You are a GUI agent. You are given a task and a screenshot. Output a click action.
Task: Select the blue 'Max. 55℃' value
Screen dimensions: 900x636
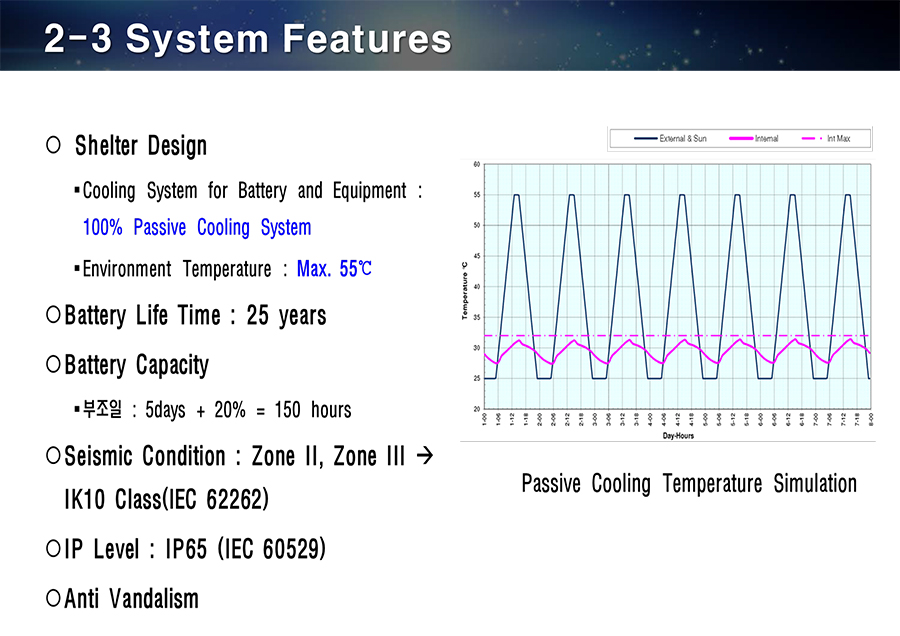pyautogui.click(x=334, y=269)
